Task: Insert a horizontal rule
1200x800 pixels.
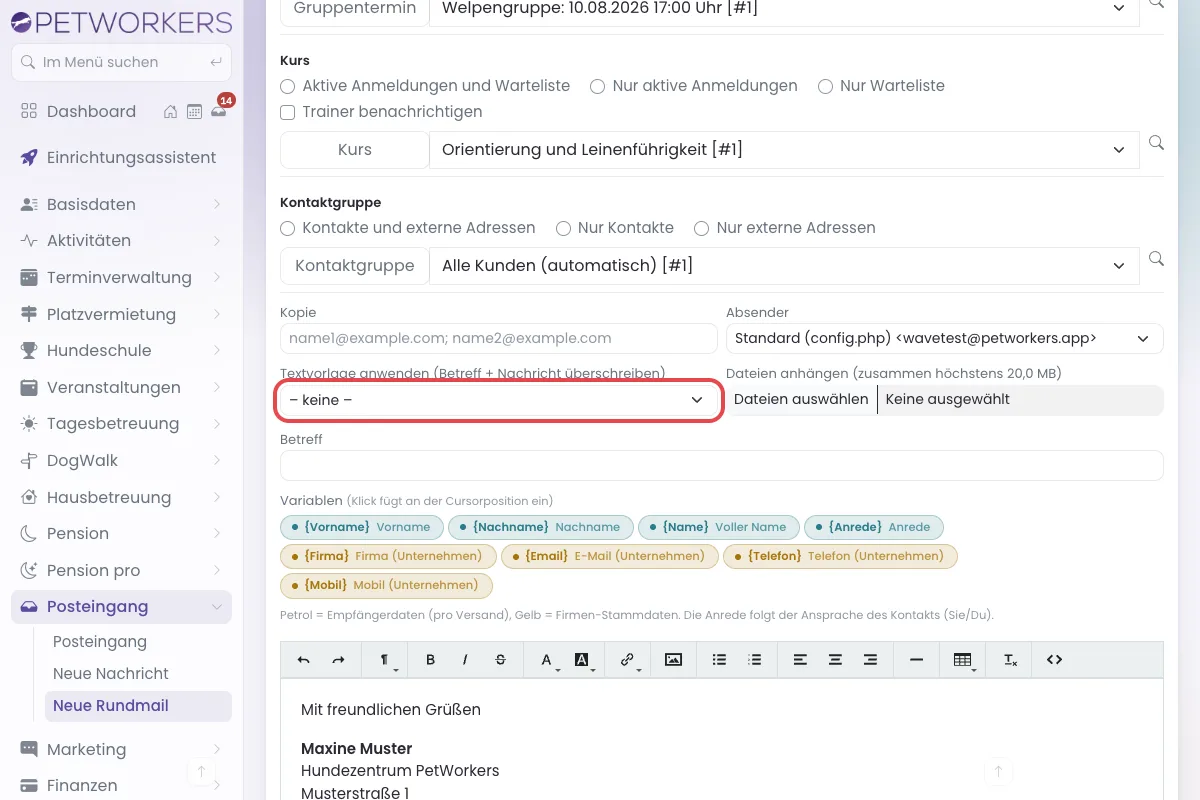Action: (916, 660)
